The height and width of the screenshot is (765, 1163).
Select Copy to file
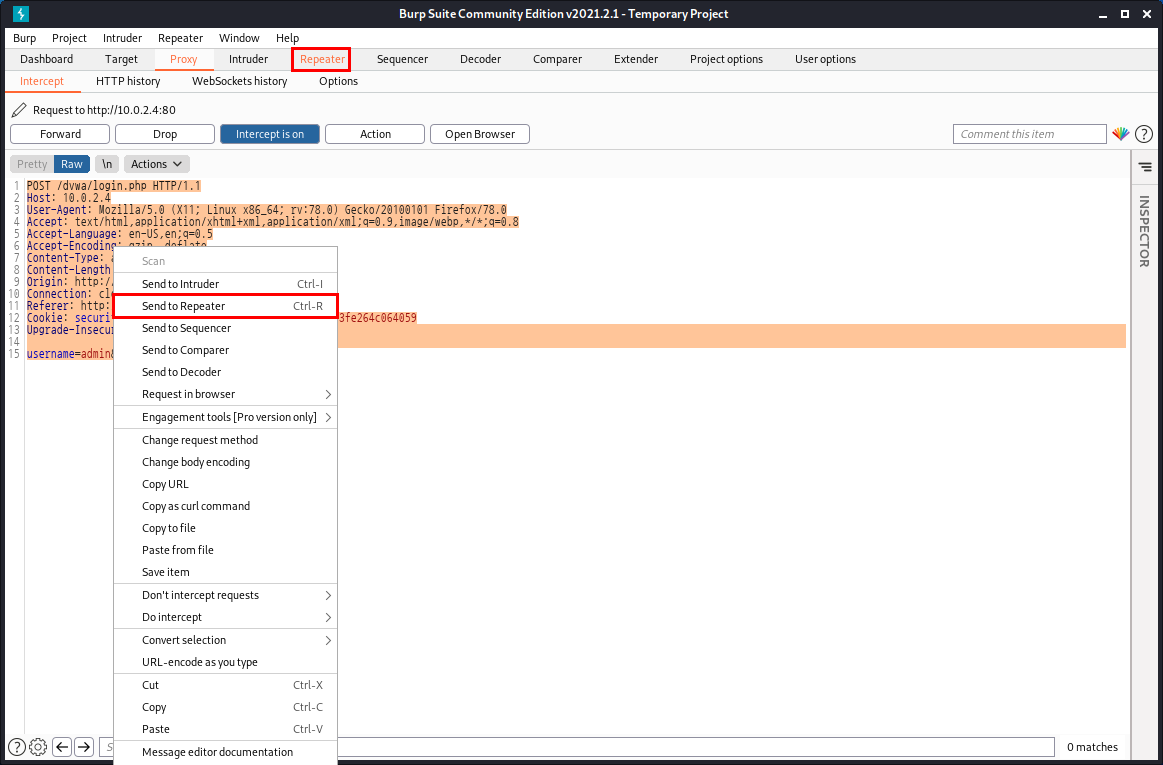(225, 528)
